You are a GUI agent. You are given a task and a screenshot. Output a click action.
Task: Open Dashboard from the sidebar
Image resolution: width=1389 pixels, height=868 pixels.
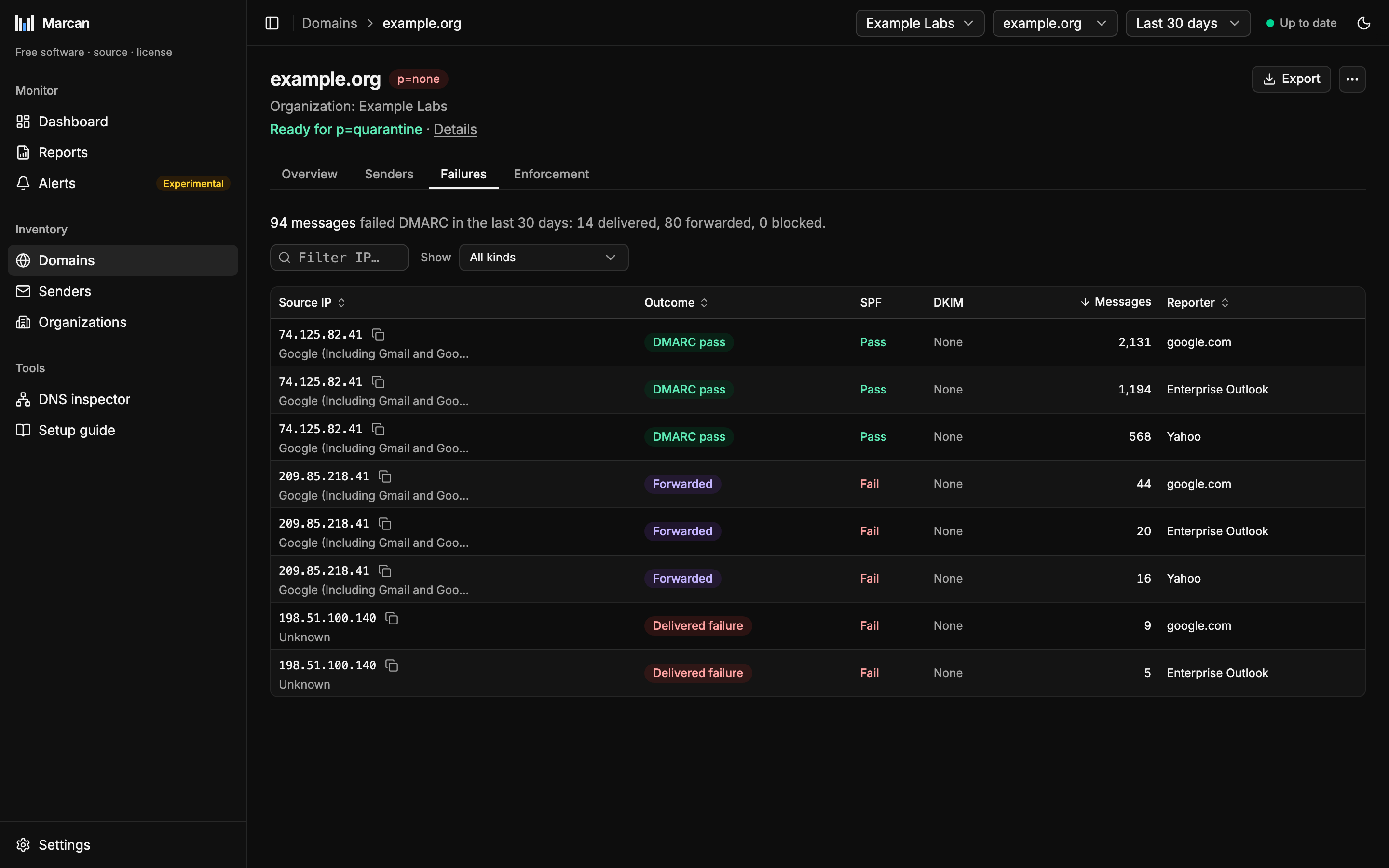123,122
